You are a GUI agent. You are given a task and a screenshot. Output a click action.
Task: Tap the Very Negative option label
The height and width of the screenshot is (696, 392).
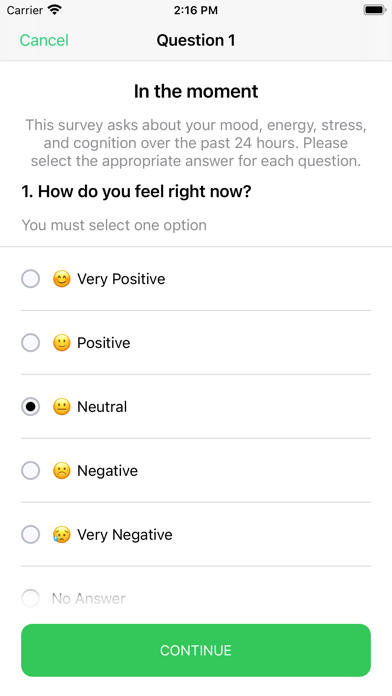tap(125, 535)
